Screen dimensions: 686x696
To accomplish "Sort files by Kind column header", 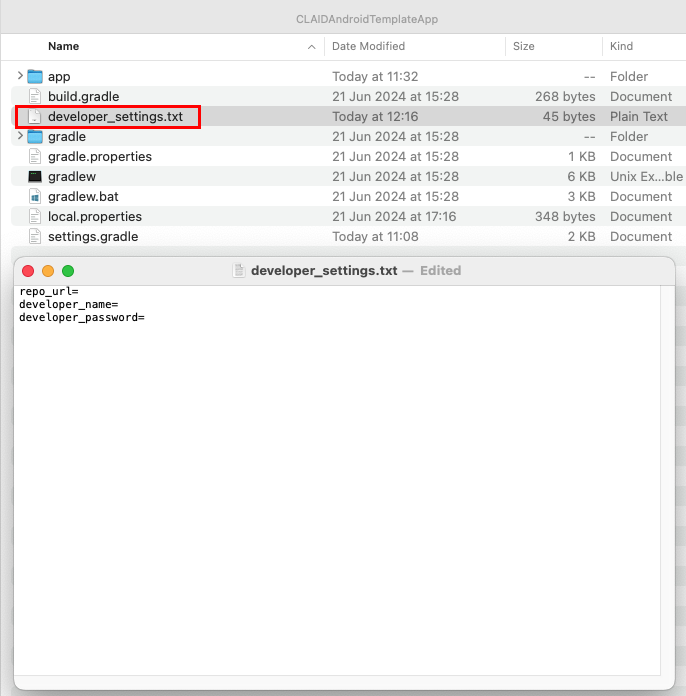I will point(621,46).
